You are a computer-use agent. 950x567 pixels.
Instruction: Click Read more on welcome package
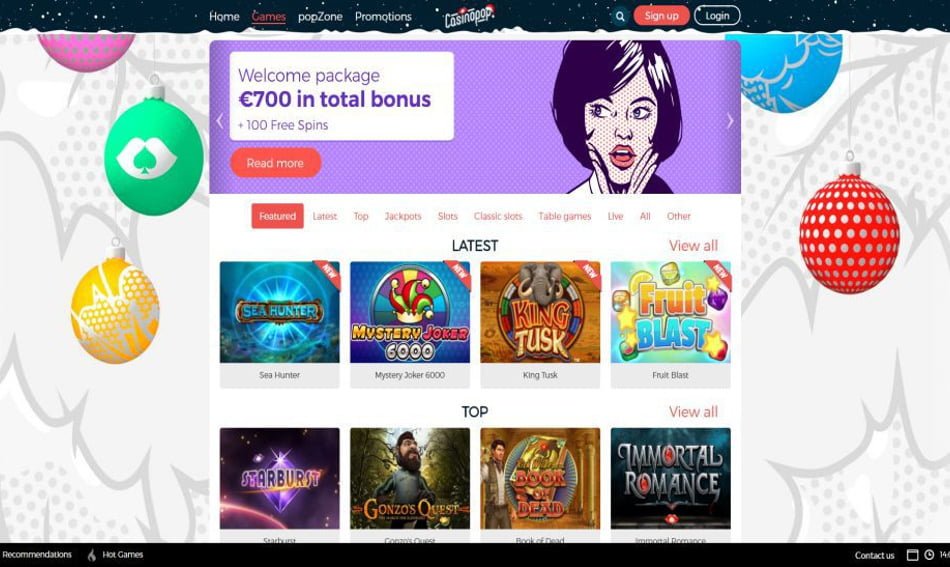(276, 163)
